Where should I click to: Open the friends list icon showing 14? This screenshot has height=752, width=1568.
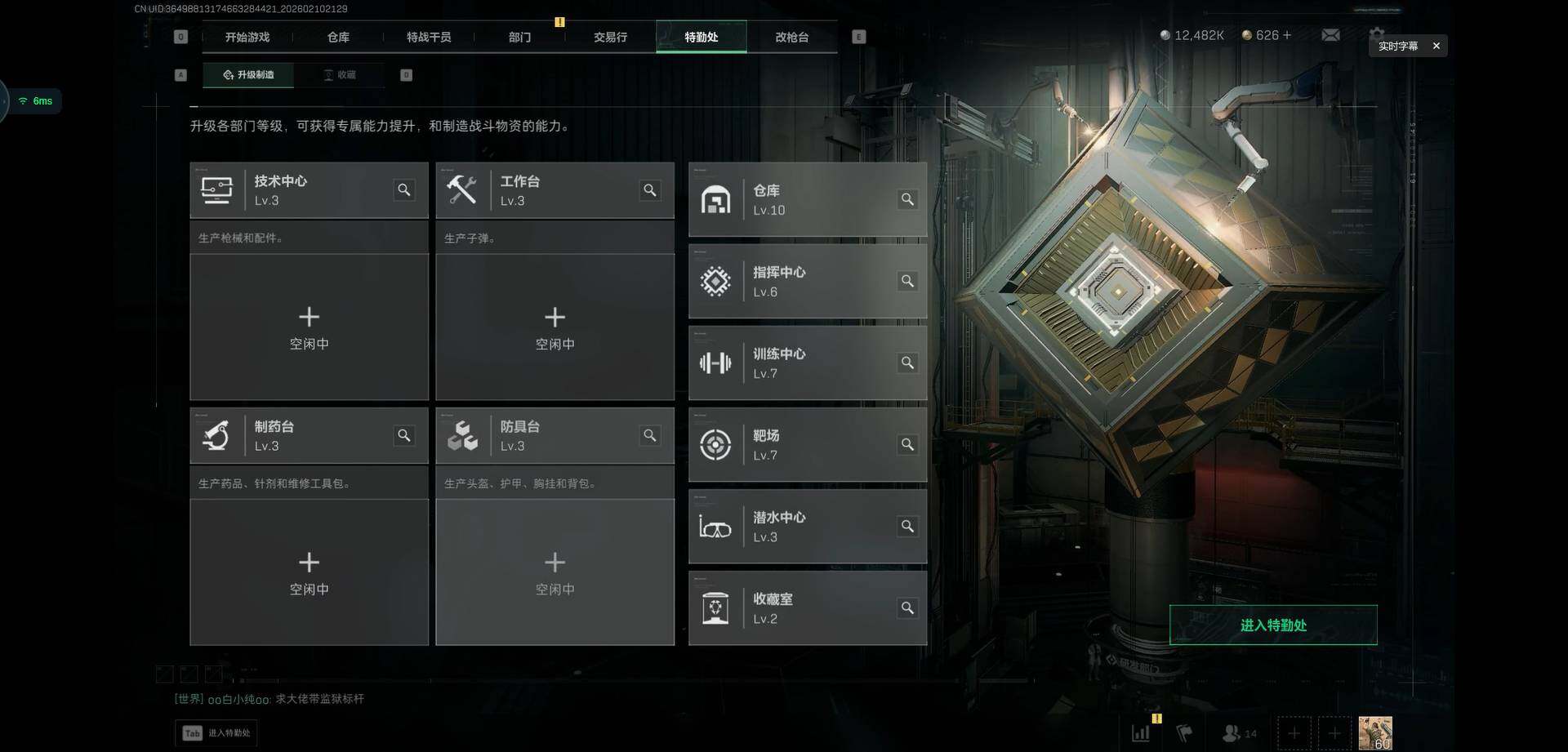[1239, 733]
